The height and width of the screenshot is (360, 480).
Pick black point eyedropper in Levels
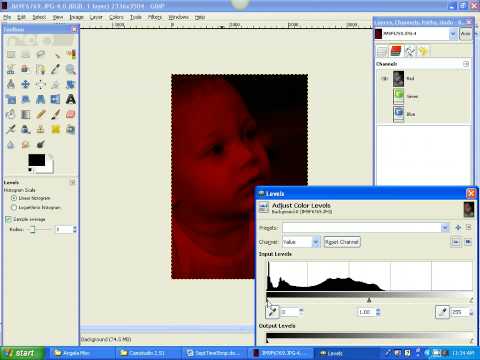point(272,312)
